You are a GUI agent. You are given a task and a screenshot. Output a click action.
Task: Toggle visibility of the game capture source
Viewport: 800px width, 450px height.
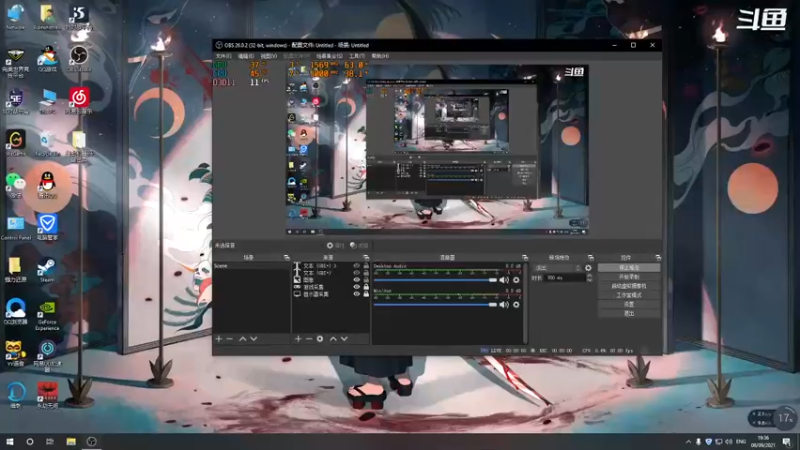tap(356, 287)
